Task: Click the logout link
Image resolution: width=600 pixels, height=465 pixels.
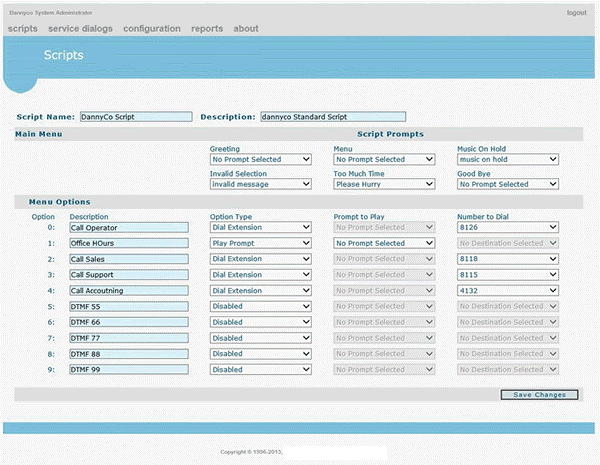Action: point(576,13)
